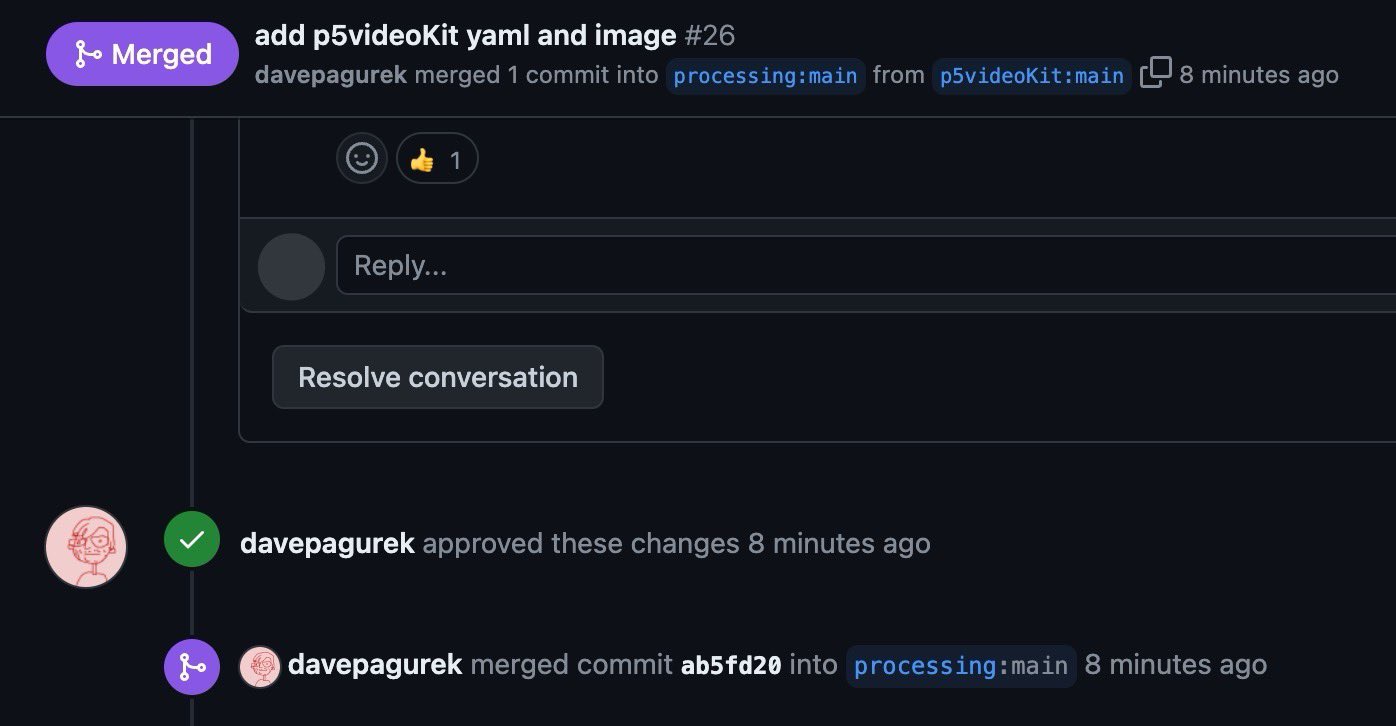The width and height of the screenshot is (1396, 726).
Task: Open davepagurek's profile from the header line
Action: click(331, 75)
